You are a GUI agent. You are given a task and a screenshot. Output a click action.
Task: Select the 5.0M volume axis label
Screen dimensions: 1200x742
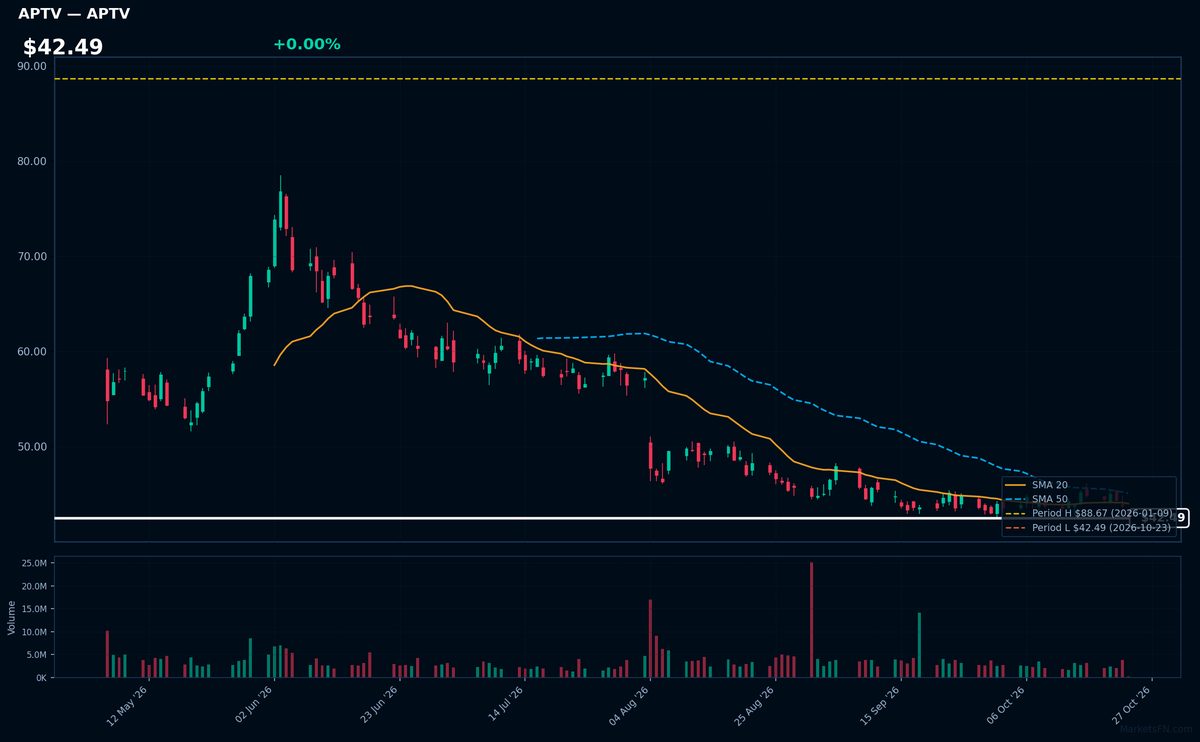[36, 655]
